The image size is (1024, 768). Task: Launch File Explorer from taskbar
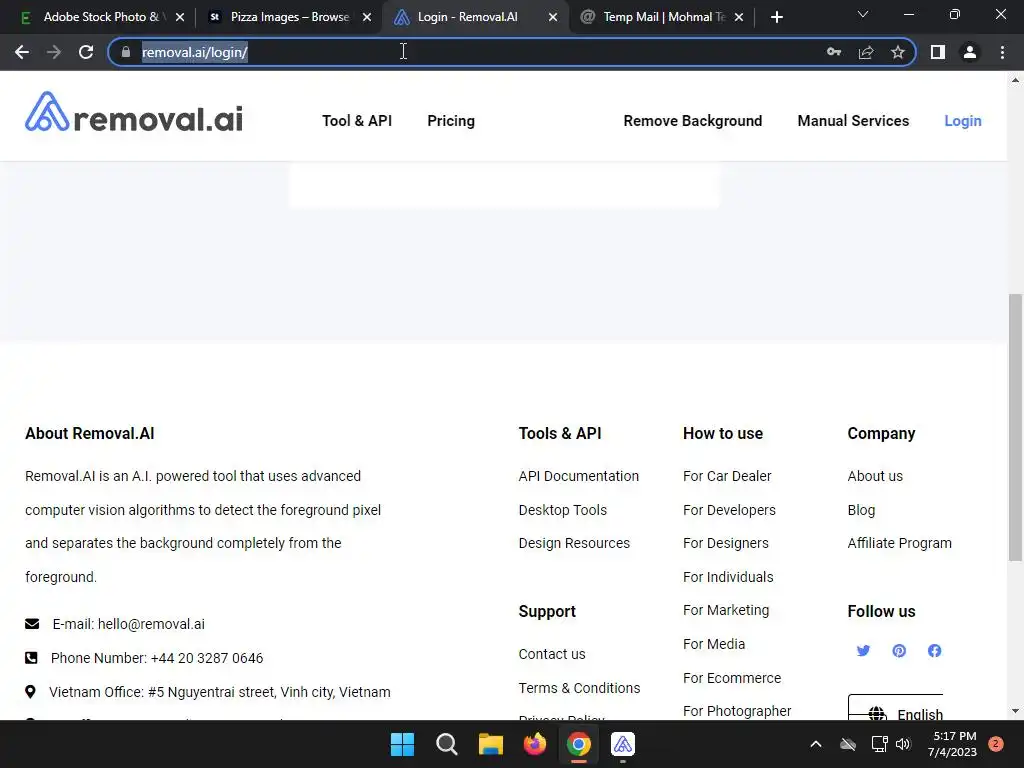tap(490, 744)
